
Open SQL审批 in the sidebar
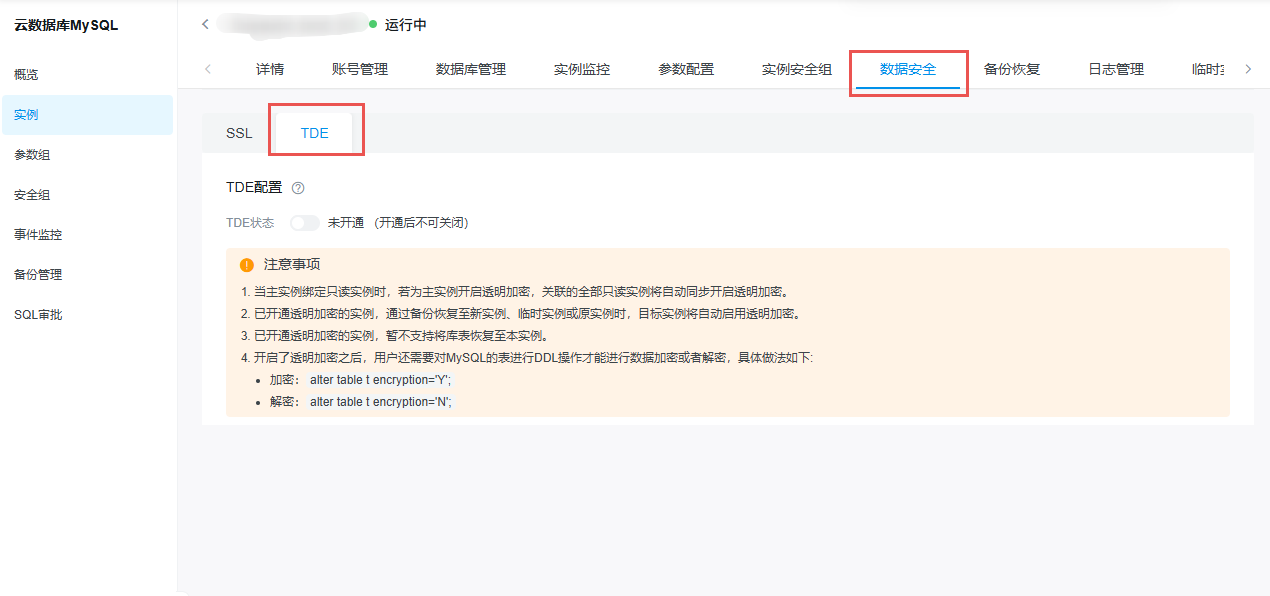(x=38, y=315)
